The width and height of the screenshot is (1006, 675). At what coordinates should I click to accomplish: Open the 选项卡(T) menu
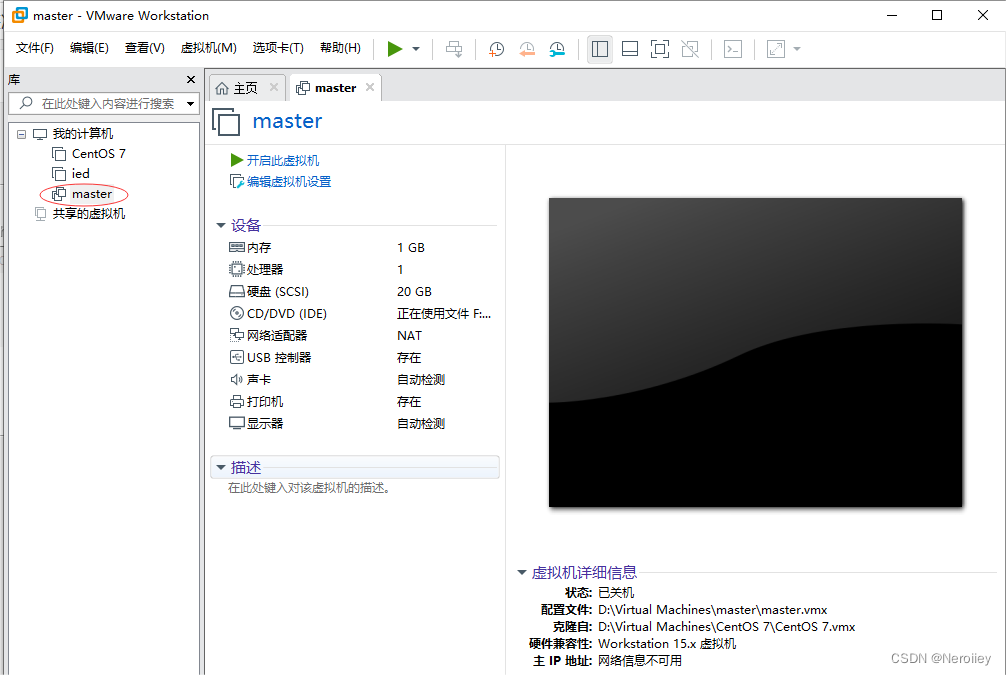pos(278,48)
